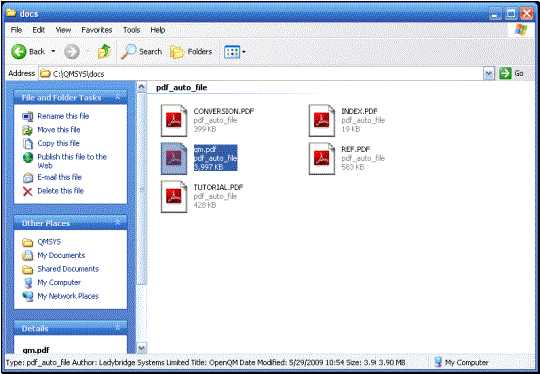Screen dimensions: 540x374
Task: Click Rename this file link
Action: 63,116
